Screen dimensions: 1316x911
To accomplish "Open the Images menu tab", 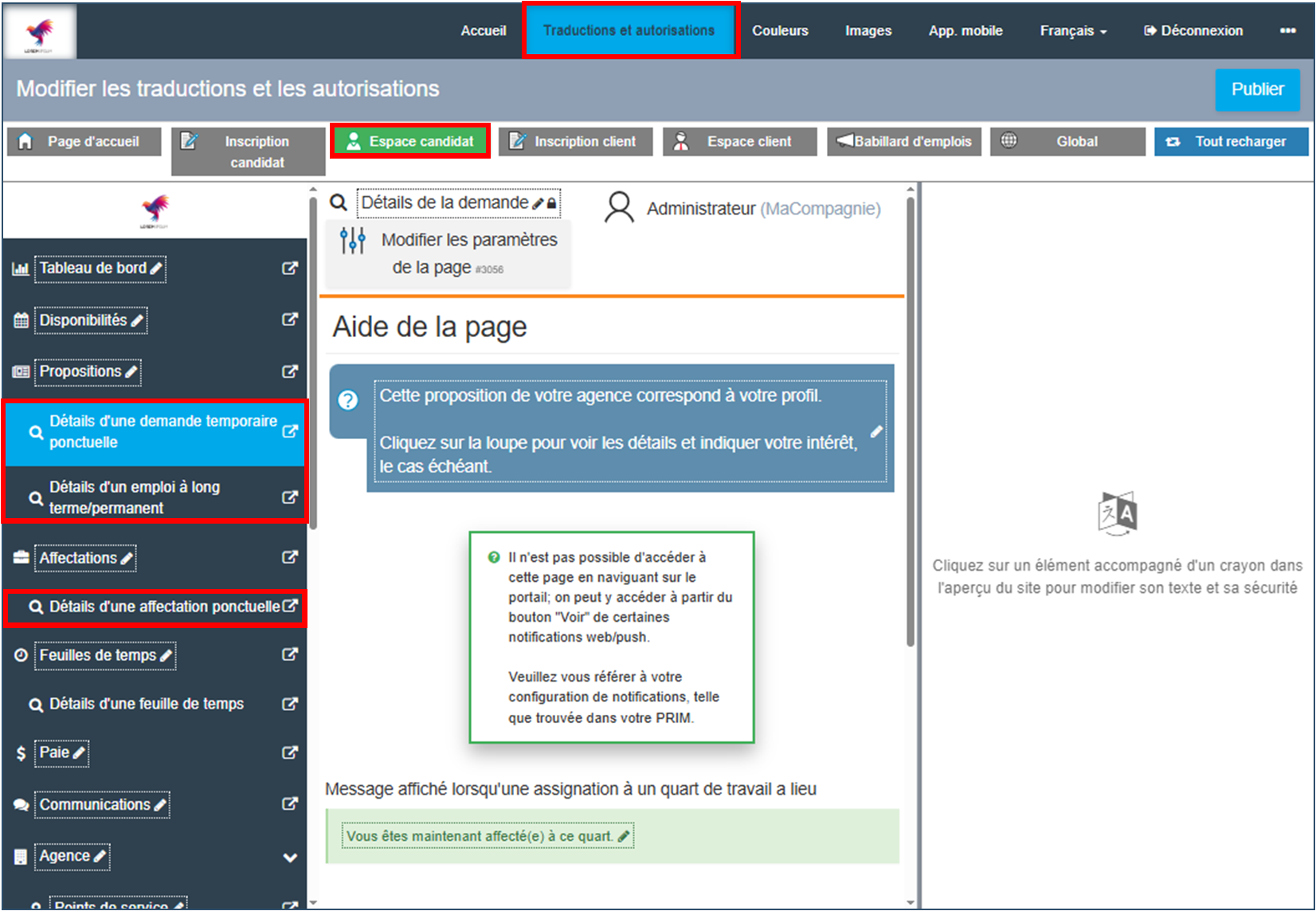I will [868, 30].
